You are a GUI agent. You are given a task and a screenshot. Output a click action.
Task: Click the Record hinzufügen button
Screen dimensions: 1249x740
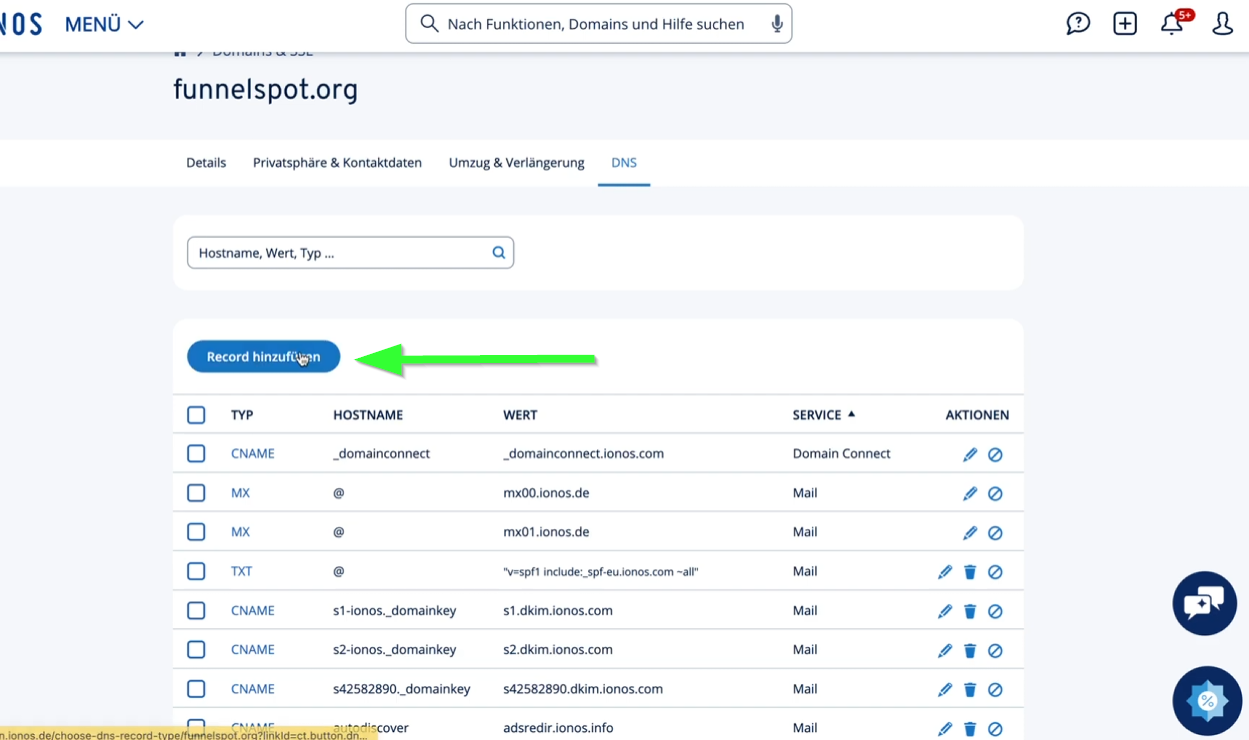click(x=264, y=357)
